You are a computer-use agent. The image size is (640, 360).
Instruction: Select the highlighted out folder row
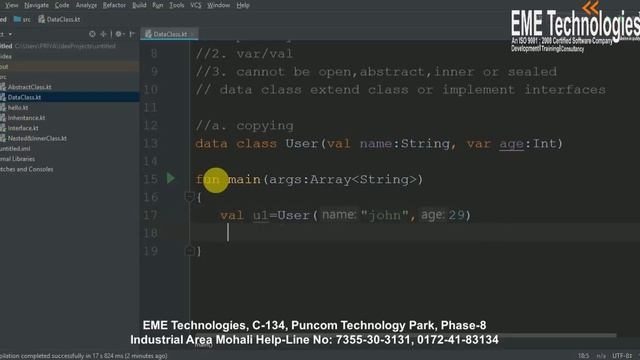click(69, 67)
